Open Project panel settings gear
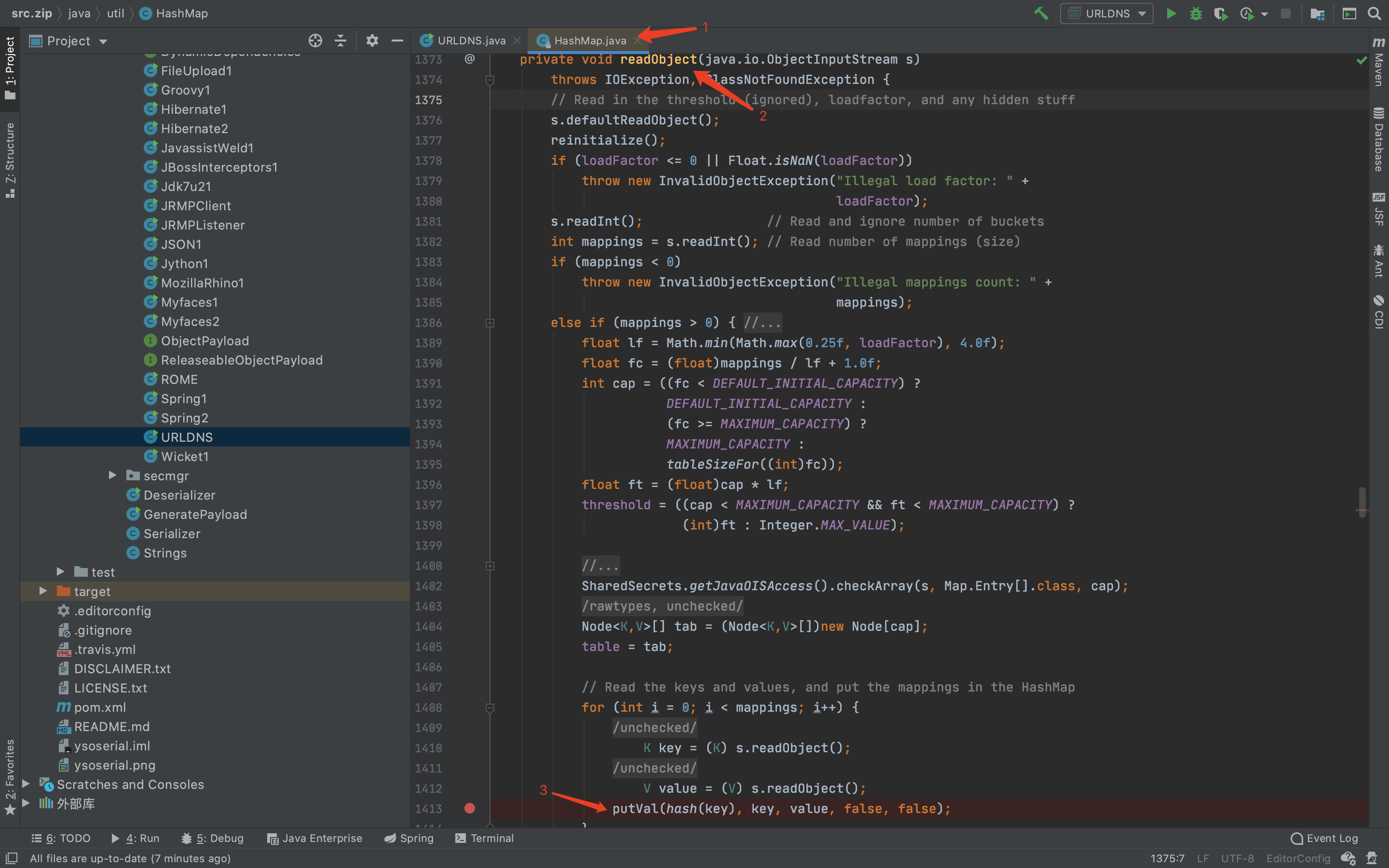The width and height of the screenshot is (1389, 868). click(372, 41)
